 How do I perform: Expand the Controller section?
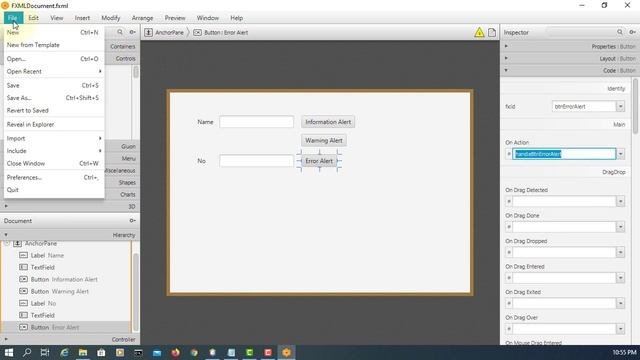(70, 339)
